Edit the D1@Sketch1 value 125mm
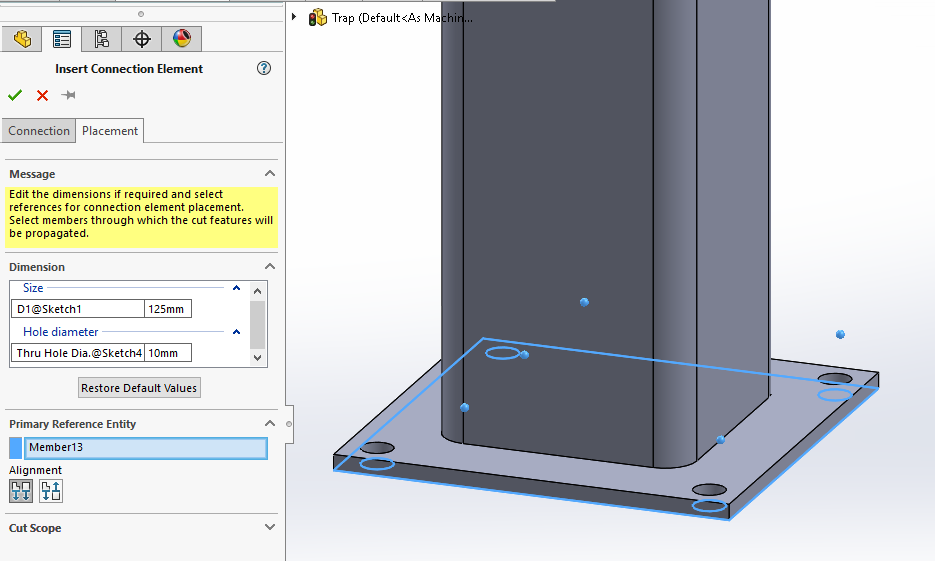 click(168, 309)
